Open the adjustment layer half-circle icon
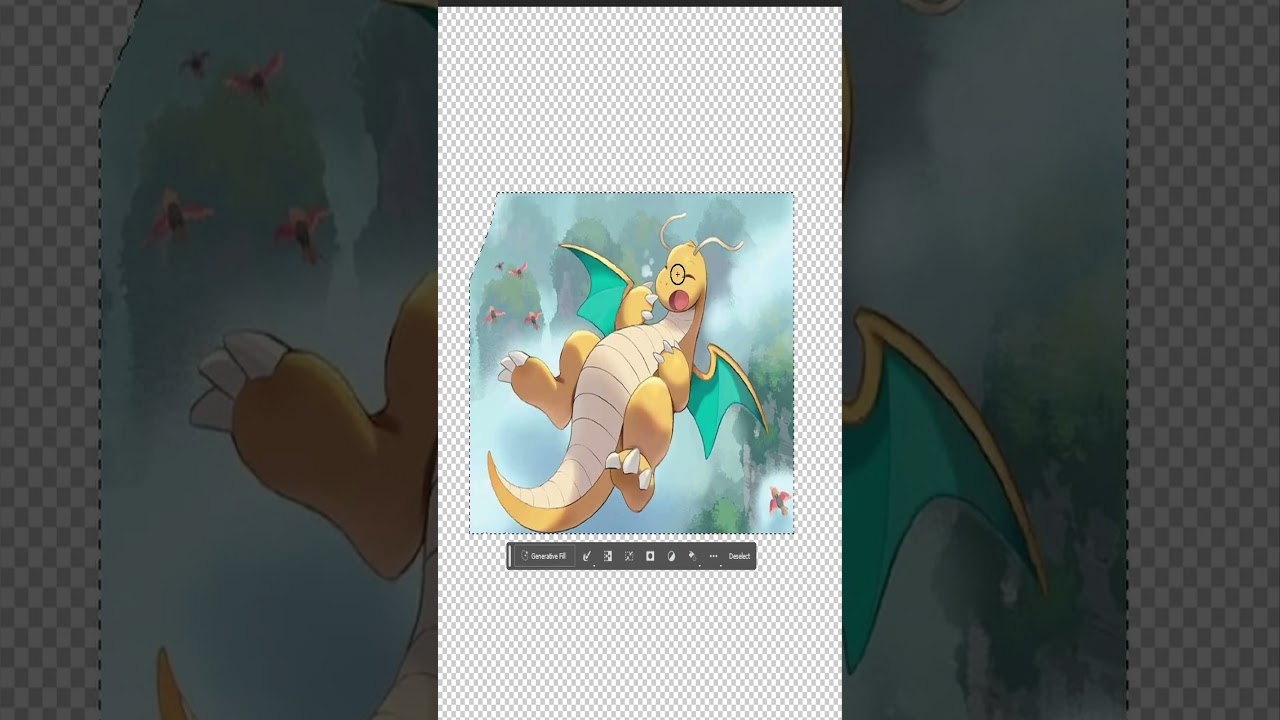This screenshot has width=1280, height=720. click(x=671, y=556)
